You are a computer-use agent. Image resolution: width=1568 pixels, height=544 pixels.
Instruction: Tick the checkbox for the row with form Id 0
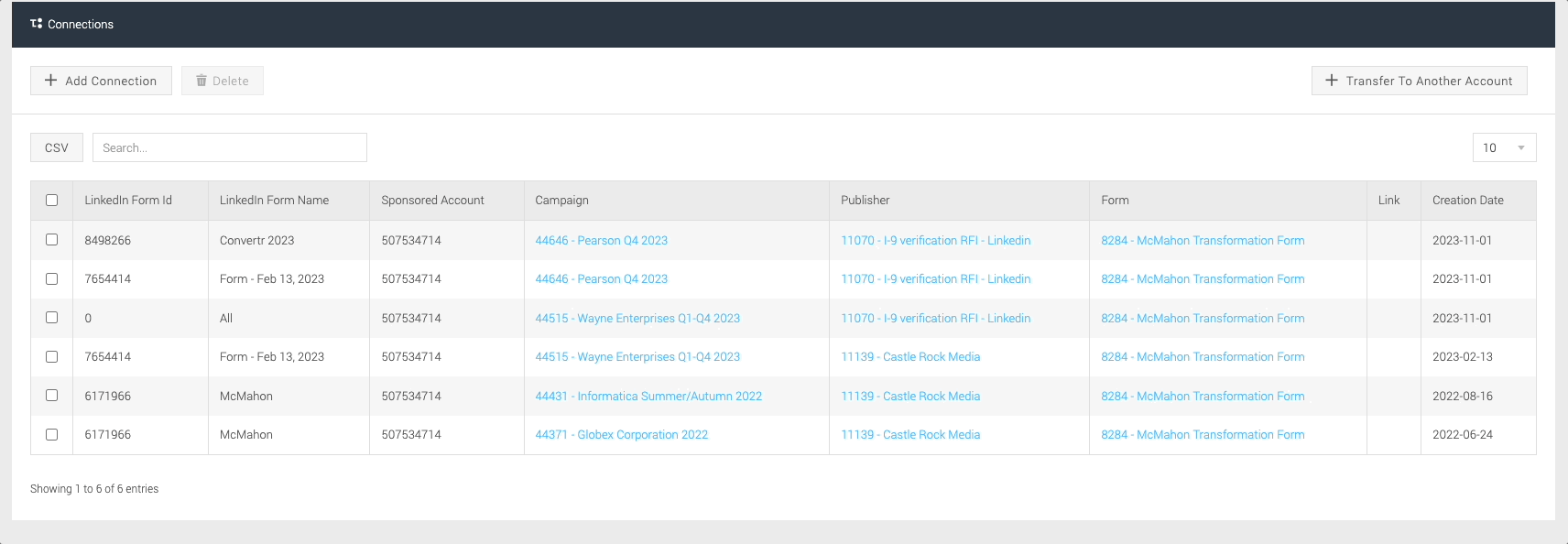[x=51, y=318]
